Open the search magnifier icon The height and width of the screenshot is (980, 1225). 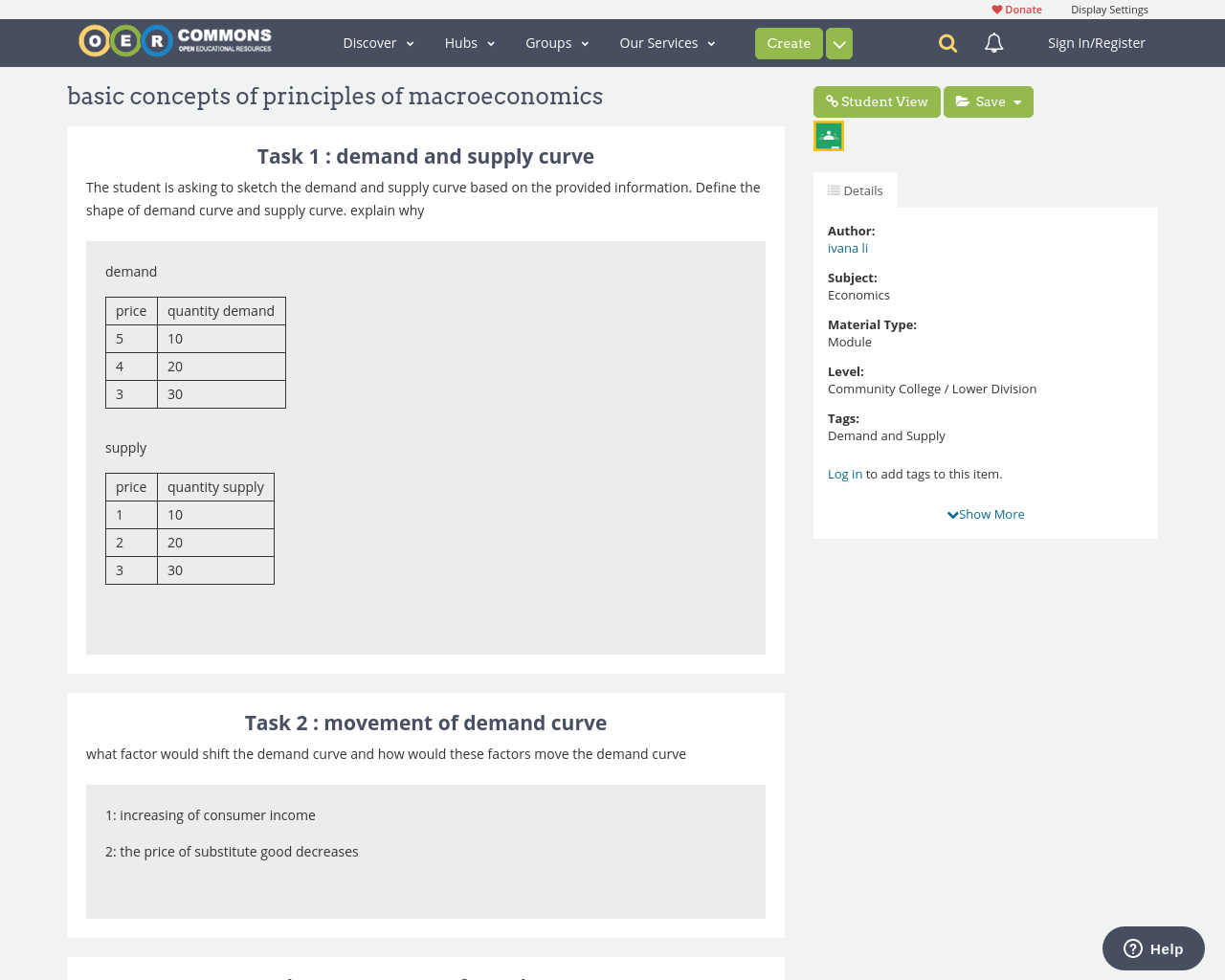[x=947, y=43]
